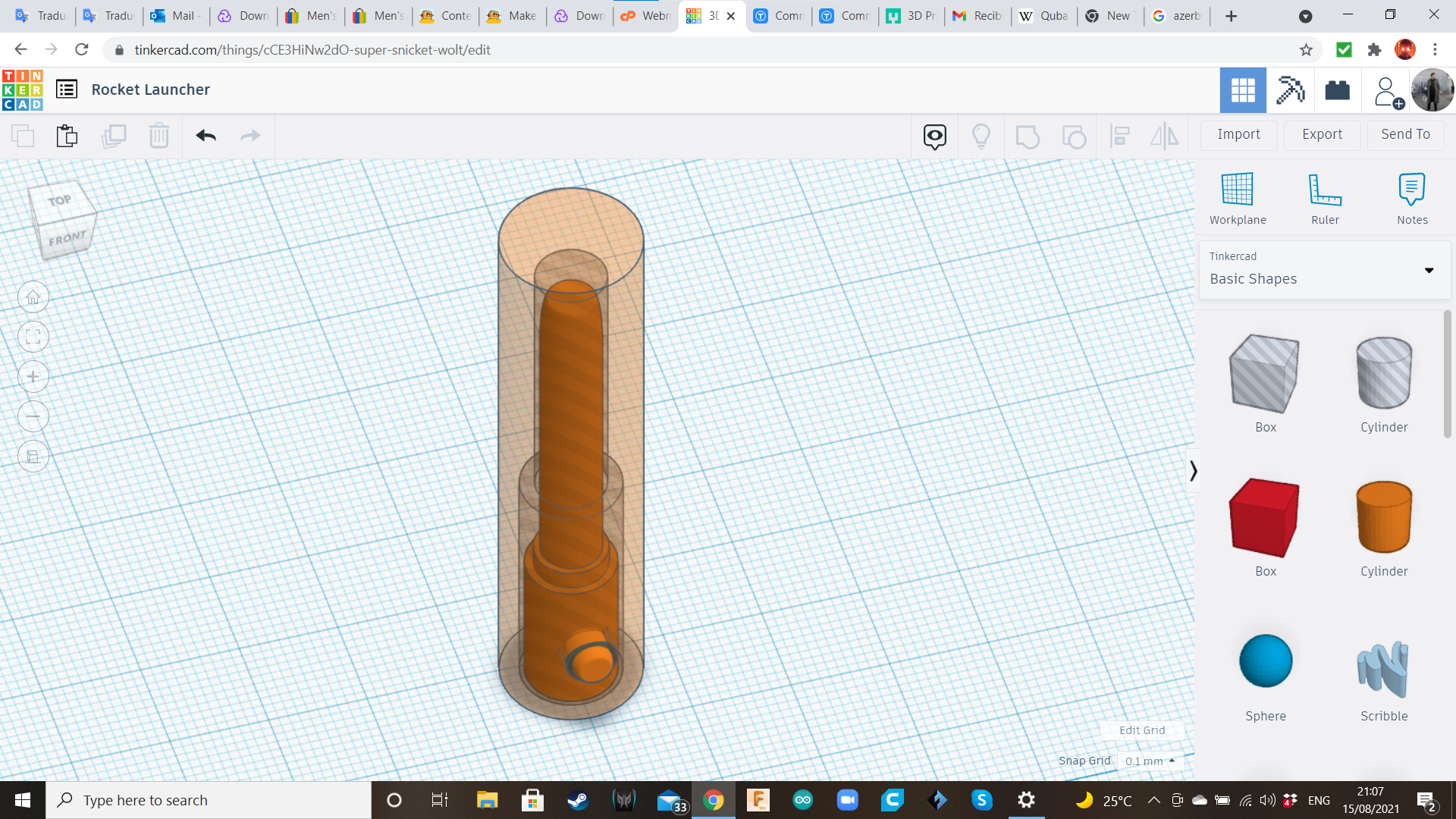Toggle the view settings eye icon
Screen dimensions: 1456x819
934,136
